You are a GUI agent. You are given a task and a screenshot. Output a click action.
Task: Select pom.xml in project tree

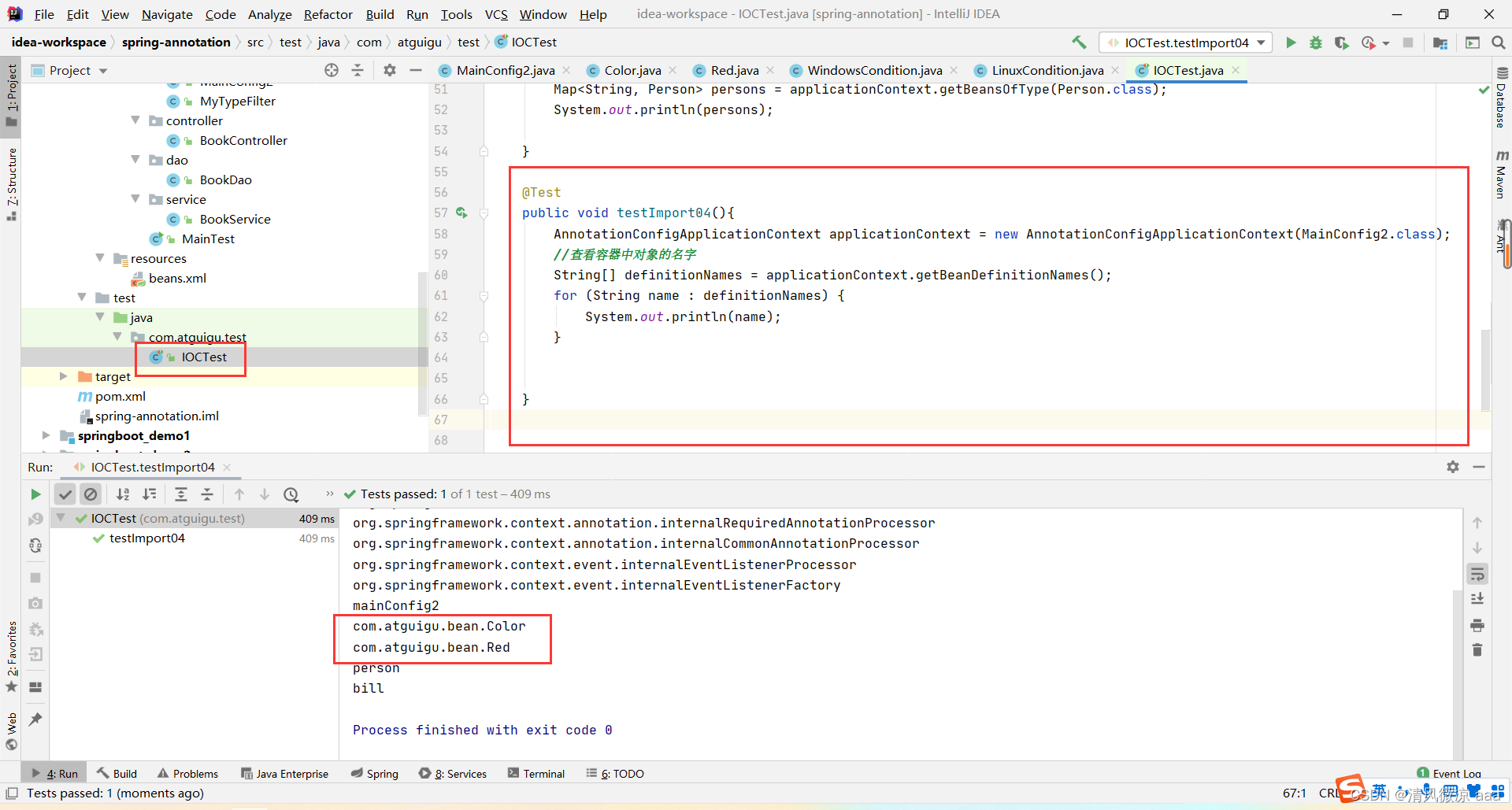tap(120, 396)
